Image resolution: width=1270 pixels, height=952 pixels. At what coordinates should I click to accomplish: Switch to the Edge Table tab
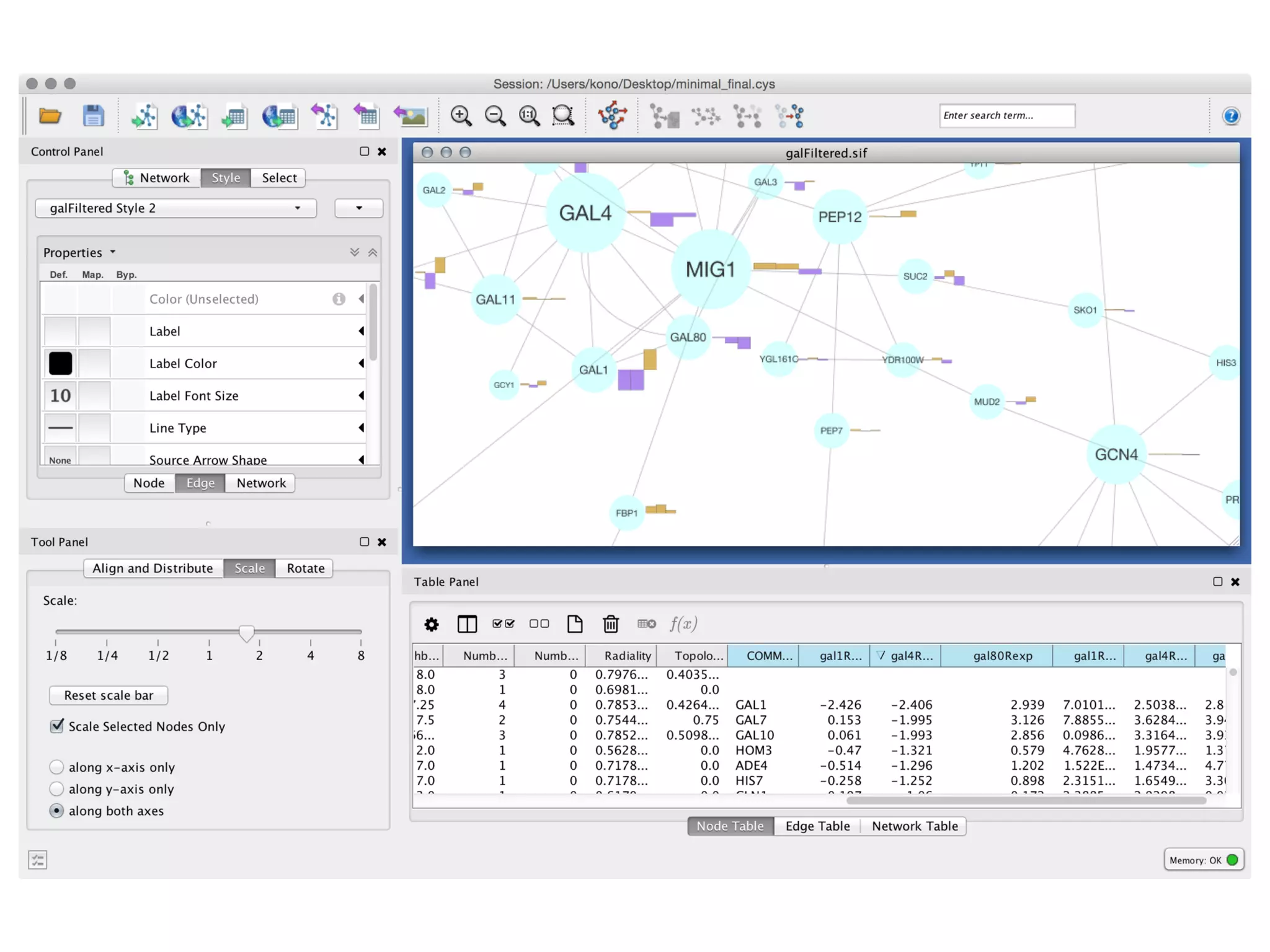[817, 826]
